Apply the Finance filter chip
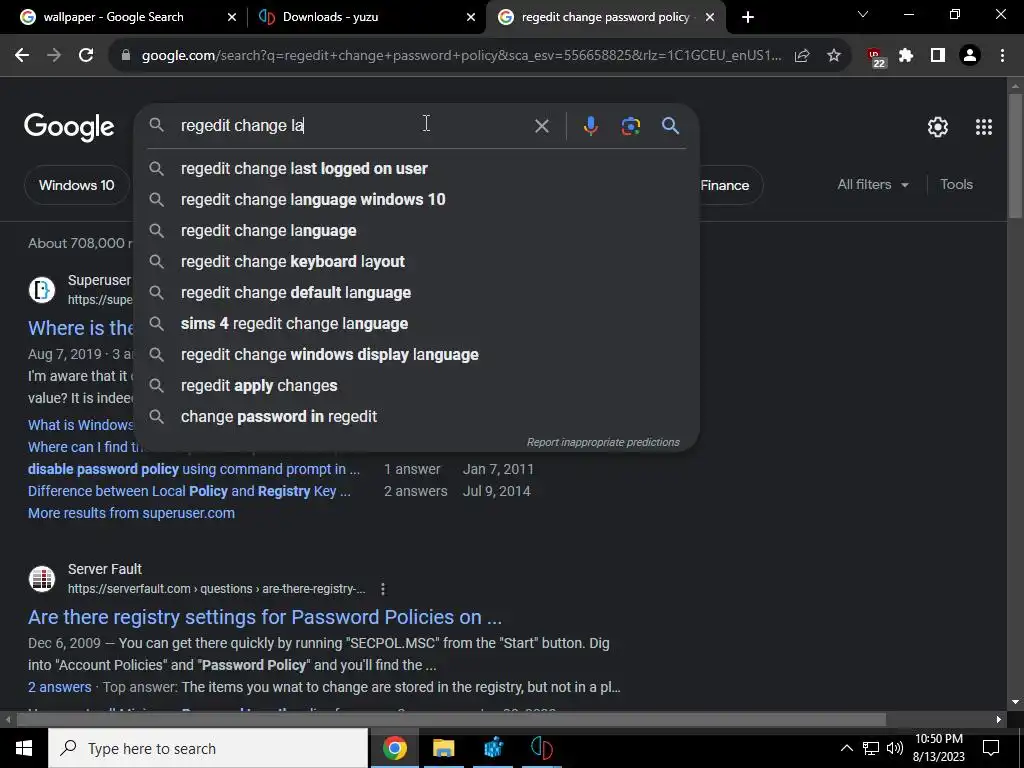 (x=724, y=185)
